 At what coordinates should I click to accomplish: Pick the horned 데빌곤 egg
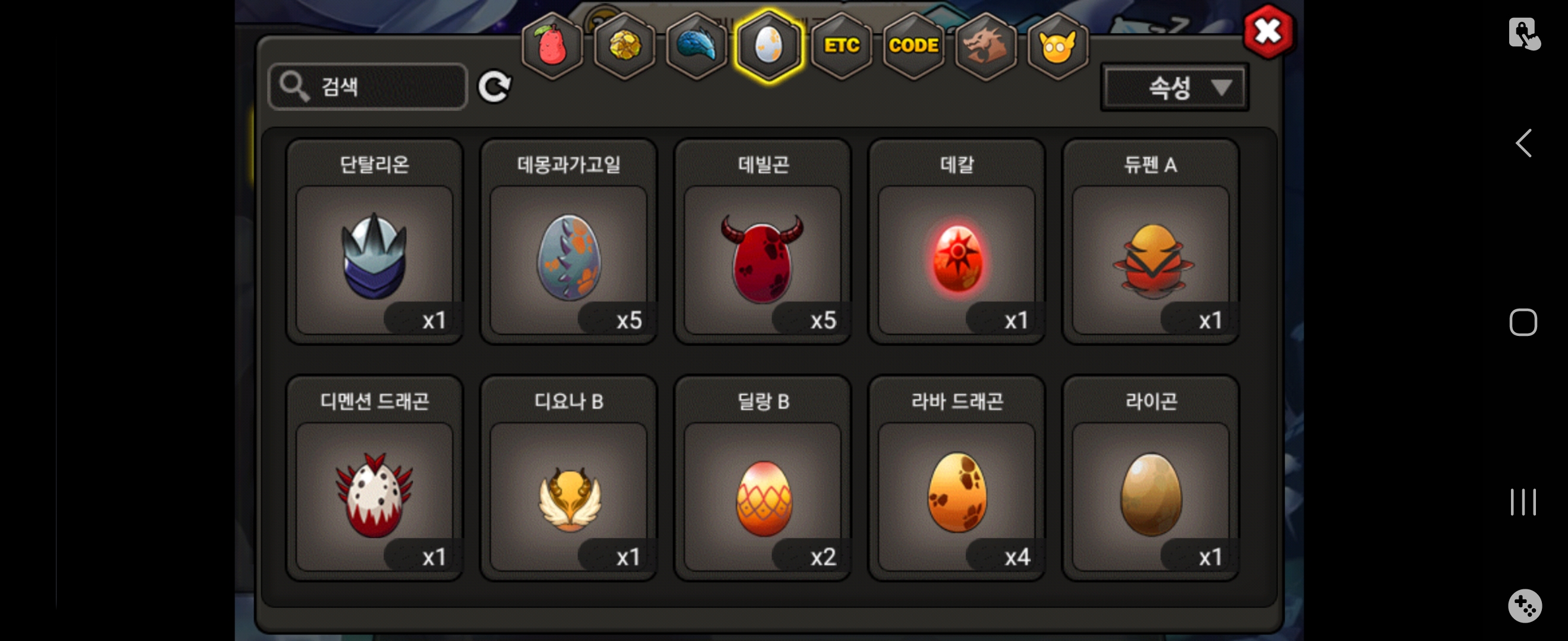point(763,242)
